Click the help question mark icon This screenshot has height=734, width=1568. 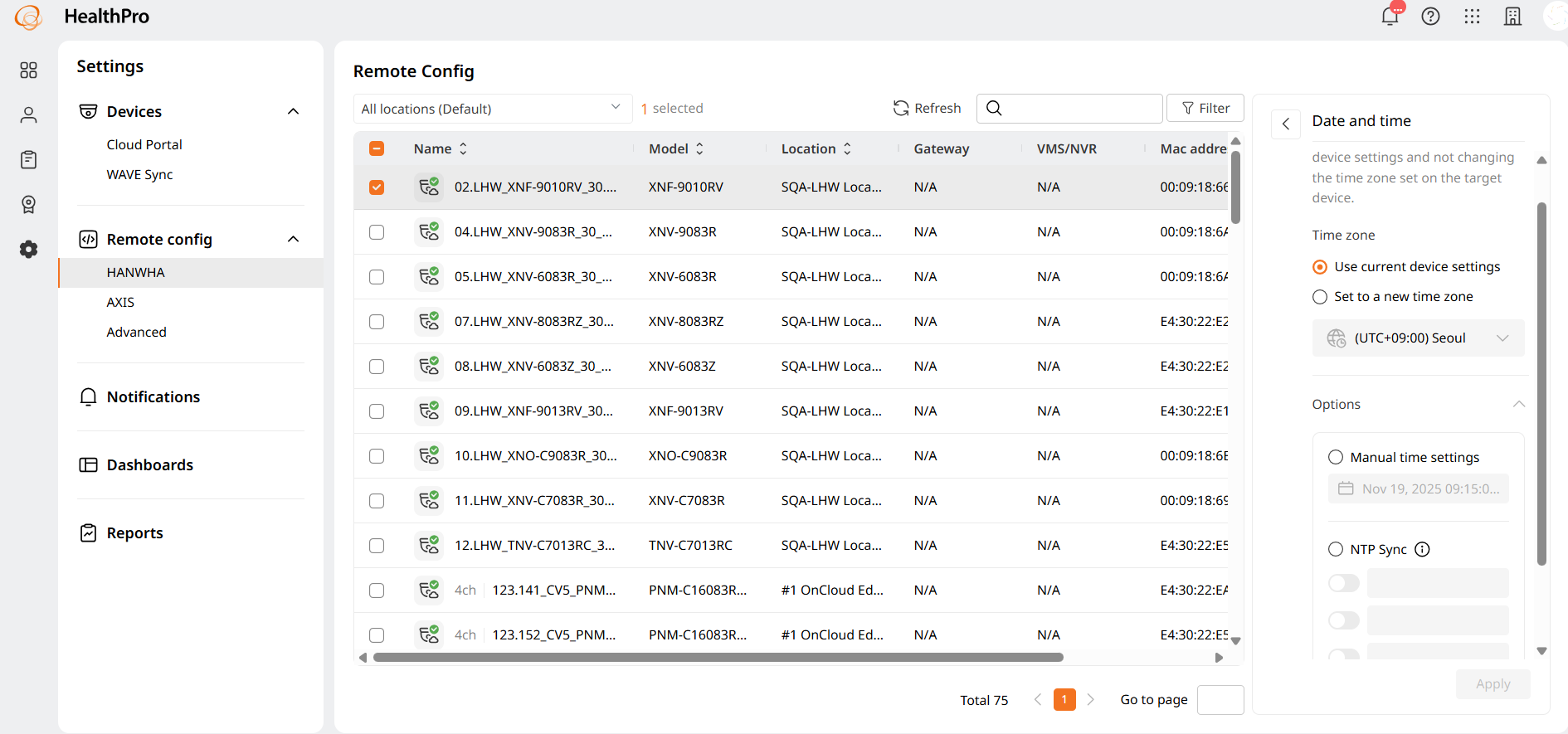(x=1430, y=17)
